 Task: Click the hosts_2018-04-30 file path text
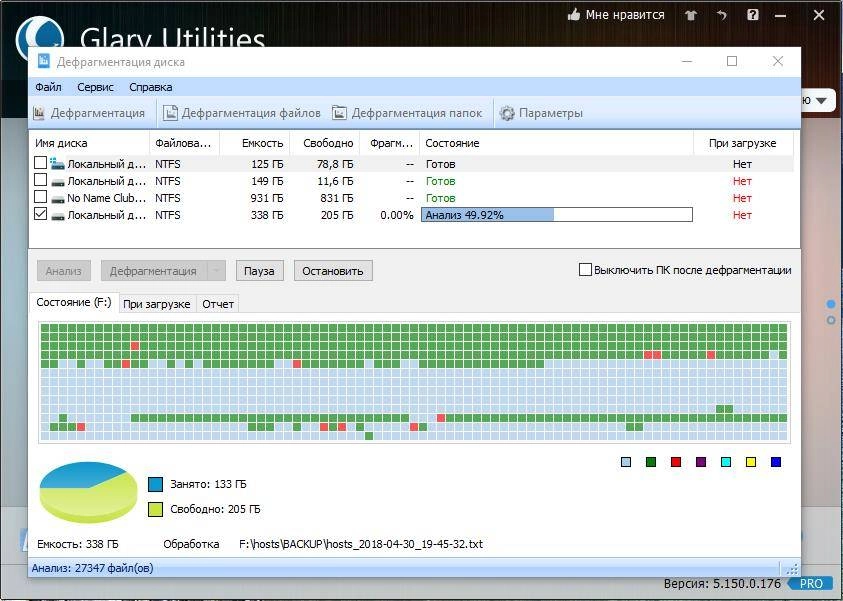(x=361, y=544)
